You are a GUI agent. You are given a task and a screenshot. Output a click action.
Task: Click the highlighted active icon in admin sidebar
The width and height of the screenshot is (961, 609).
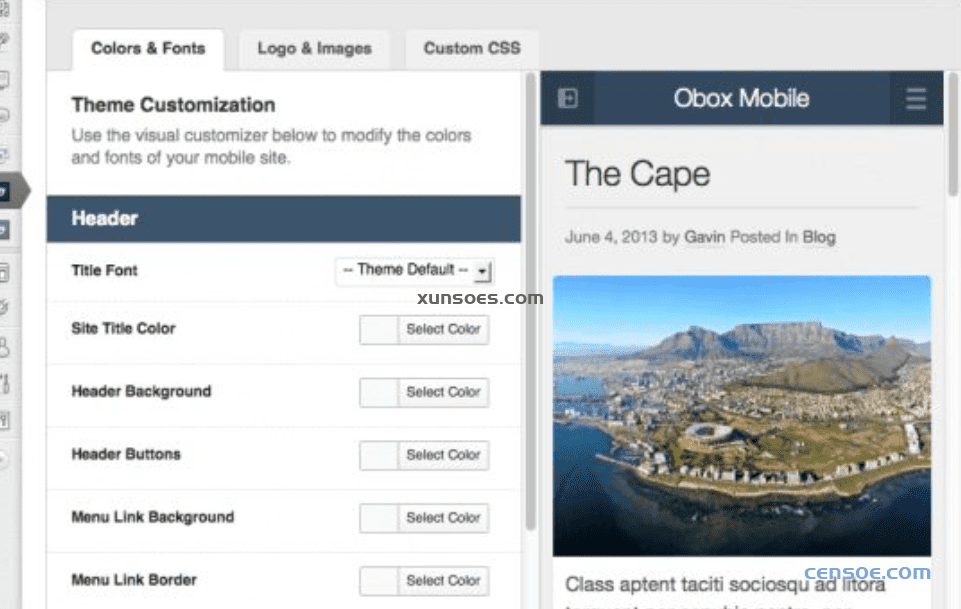(x=6, y=191)
